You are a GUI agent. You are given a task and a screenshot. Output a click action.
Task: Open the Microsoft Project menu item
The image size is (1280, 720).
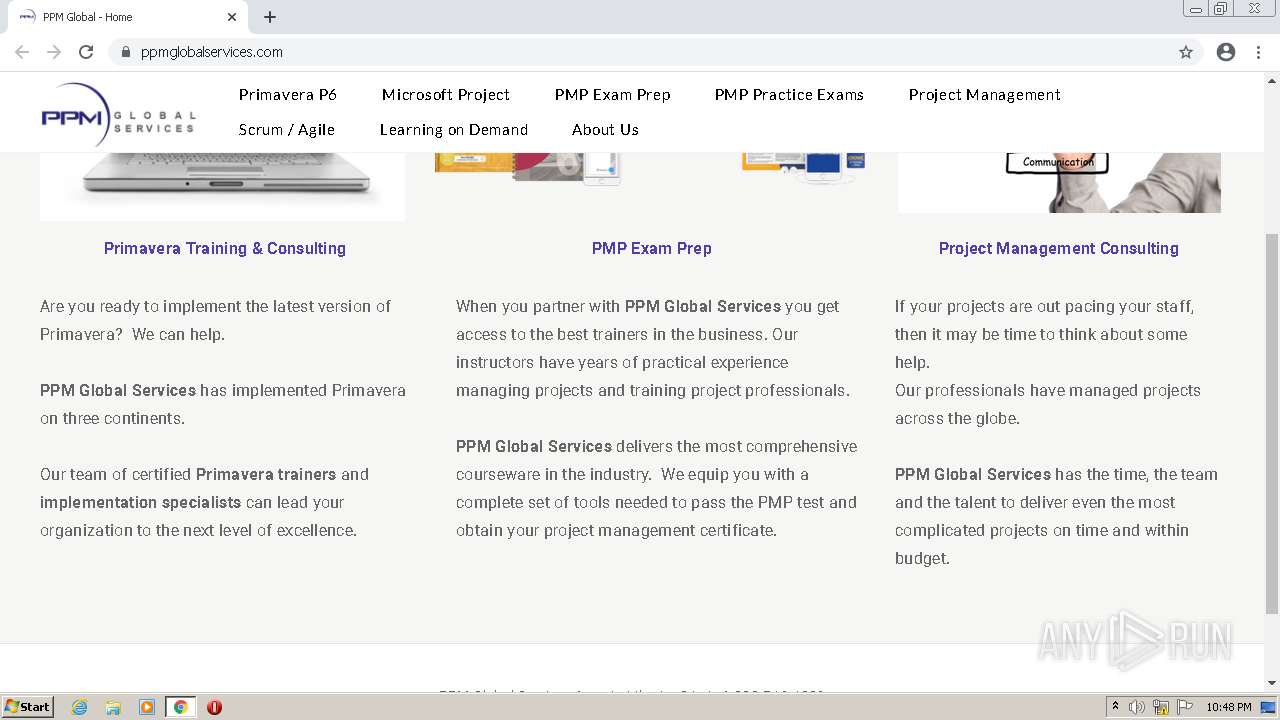coord(446,95)
